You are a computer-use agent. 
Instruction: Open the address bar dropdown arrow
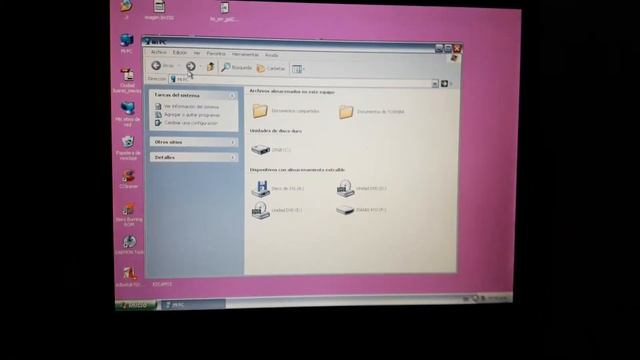click(435, 84)
